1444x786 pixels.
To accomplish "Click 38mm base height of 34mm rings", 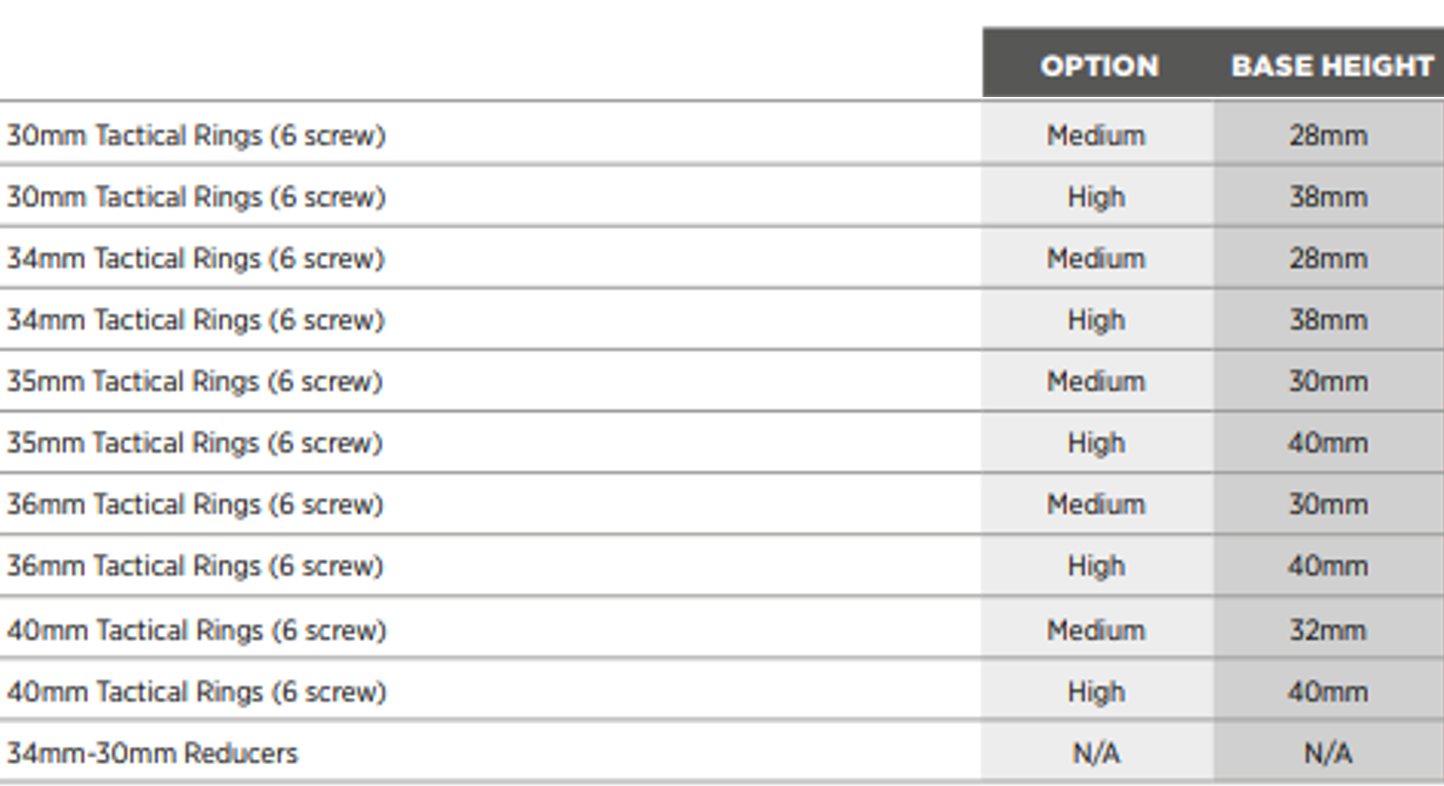I will pyautogui.click(x=1327, y=320).
